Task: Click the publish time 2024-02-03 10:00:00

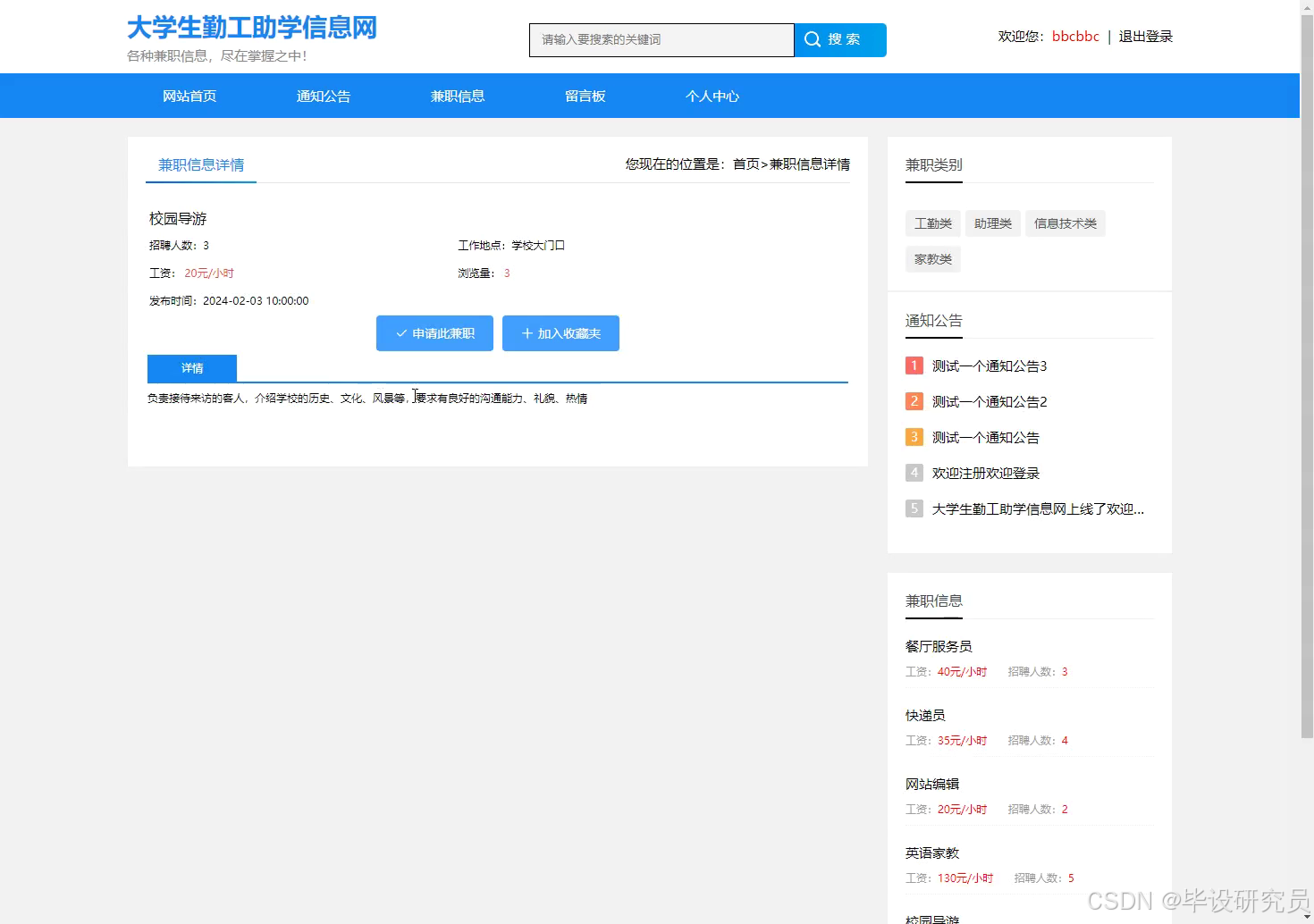Action: point(256,301)
